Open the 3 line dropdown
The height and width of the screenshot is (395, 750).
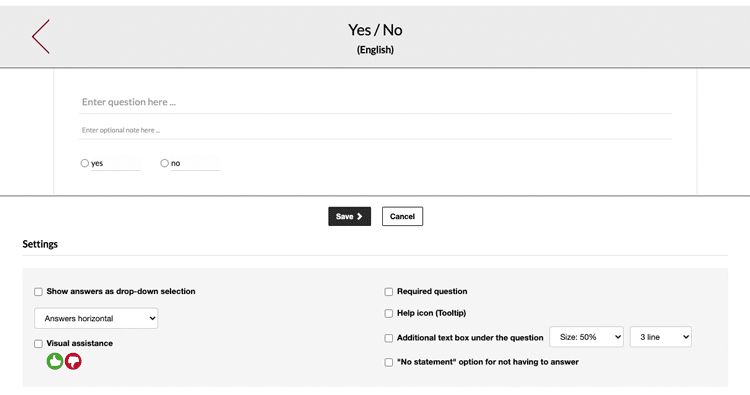(x=661, y=337)
